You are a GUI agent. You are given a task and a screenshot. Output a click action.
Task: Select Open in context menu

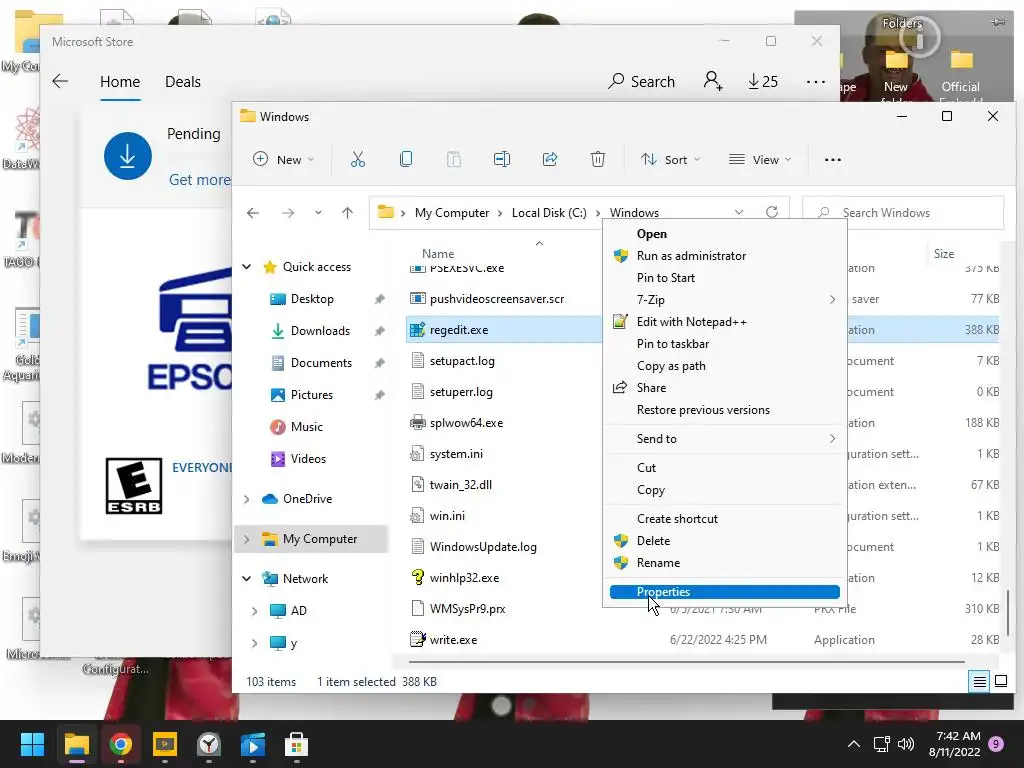tap(725, 234)
